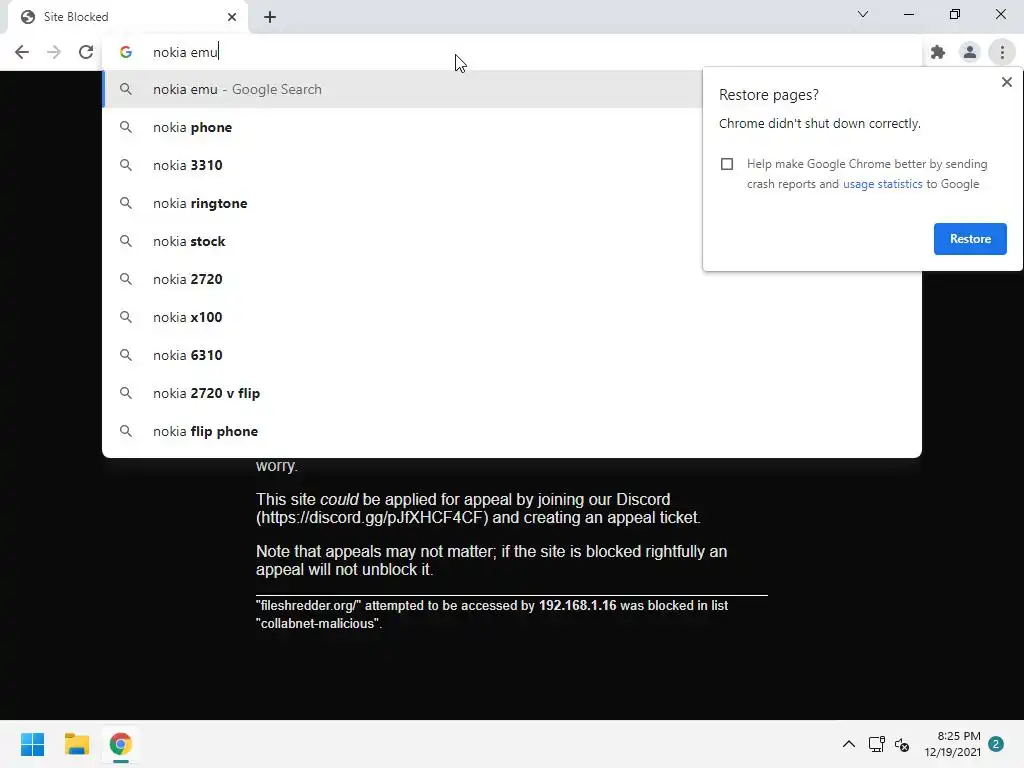Viewport: 1024px width, 768px height.
Task: Open the muted volume tray icon
Action: [x=902, y=744]
